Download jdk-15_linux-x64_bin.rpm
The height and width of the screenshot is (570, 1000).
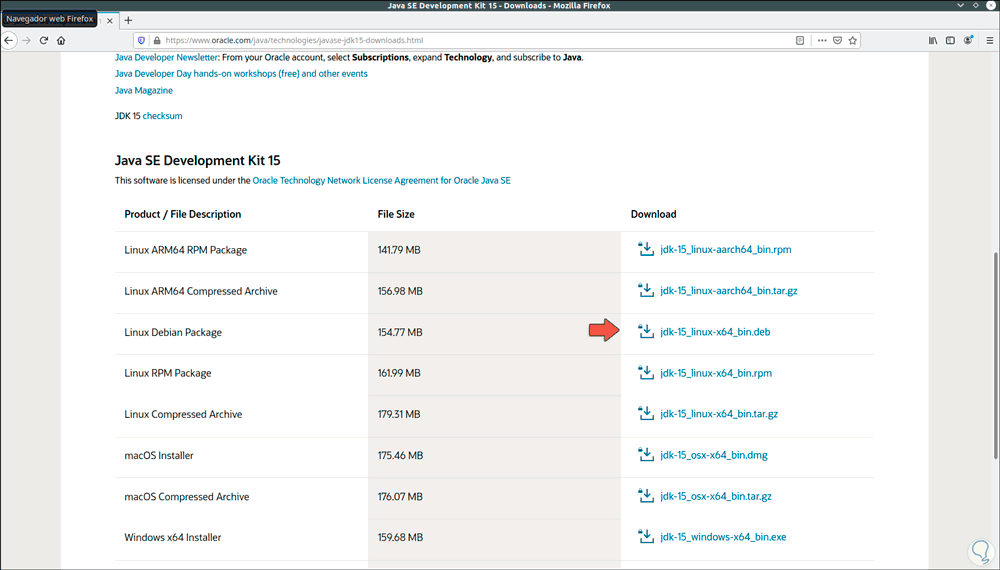pos(716,373)
